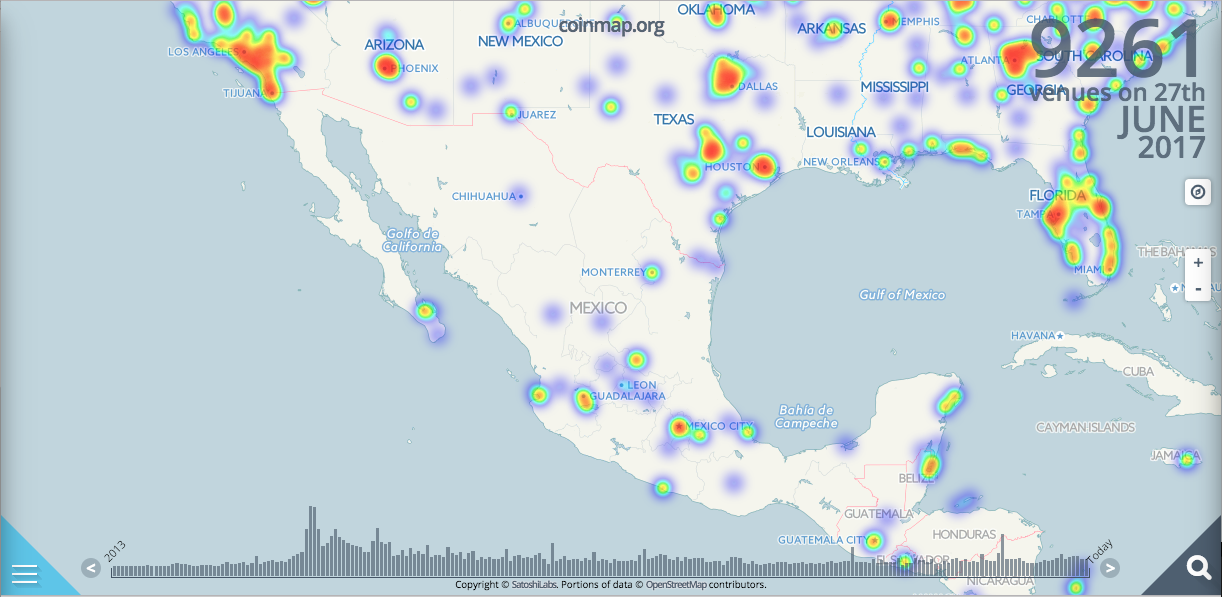Click the Dallas heatmap cluster
The width and height of the screenshot is (1222, 597).
point(727,76)
